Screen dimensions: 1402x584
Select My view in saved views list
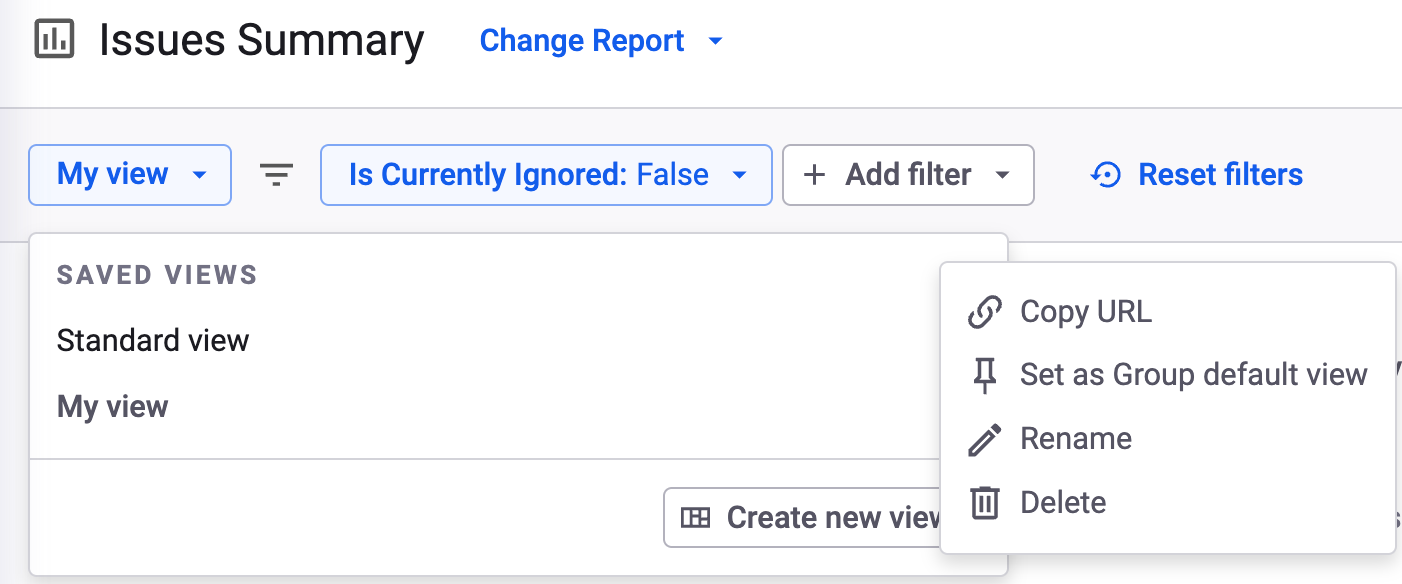pyautogui.click(x=113, y=407)
